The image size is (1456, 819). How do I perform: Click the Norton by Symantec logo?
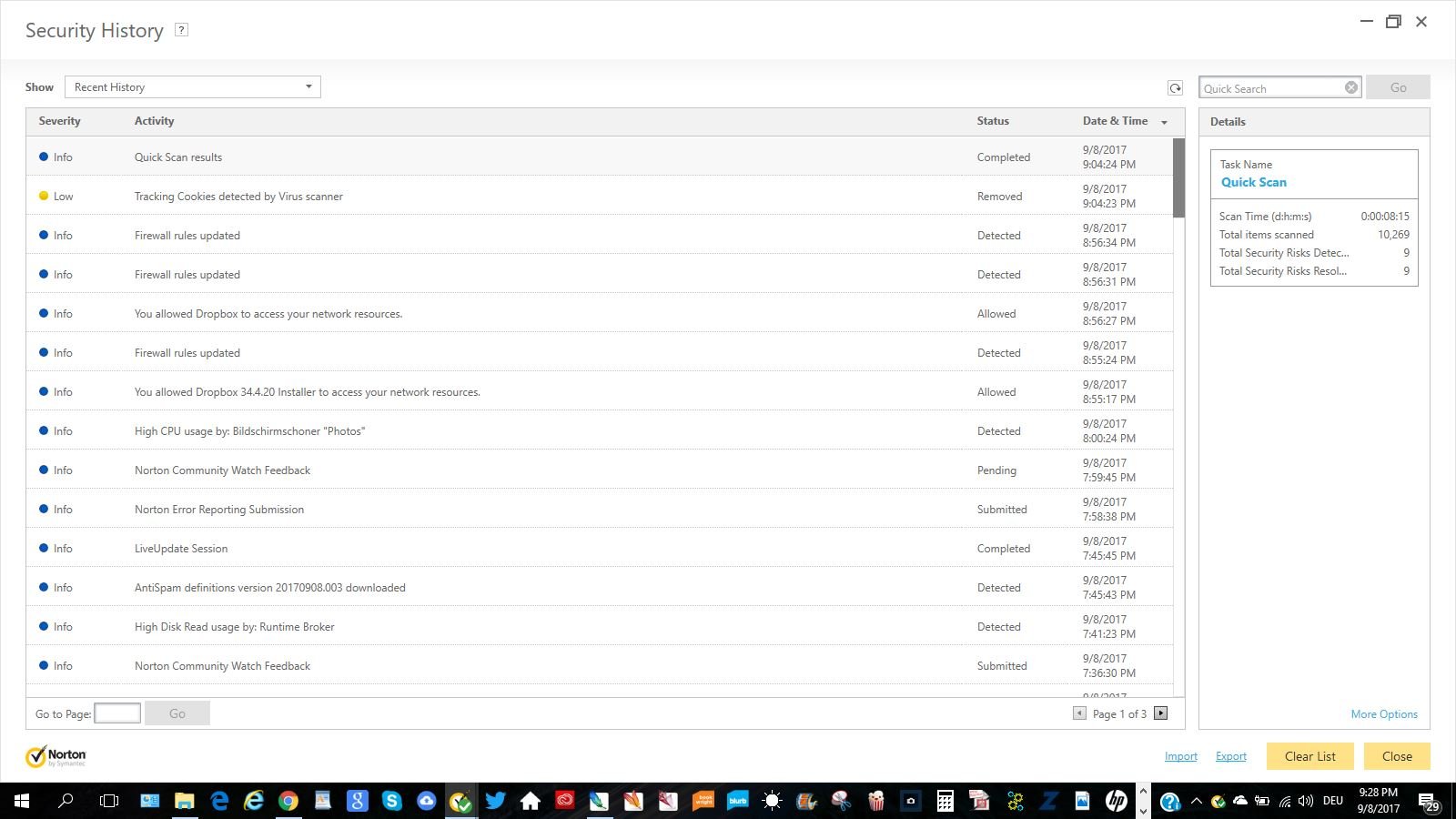coord(56,756)
